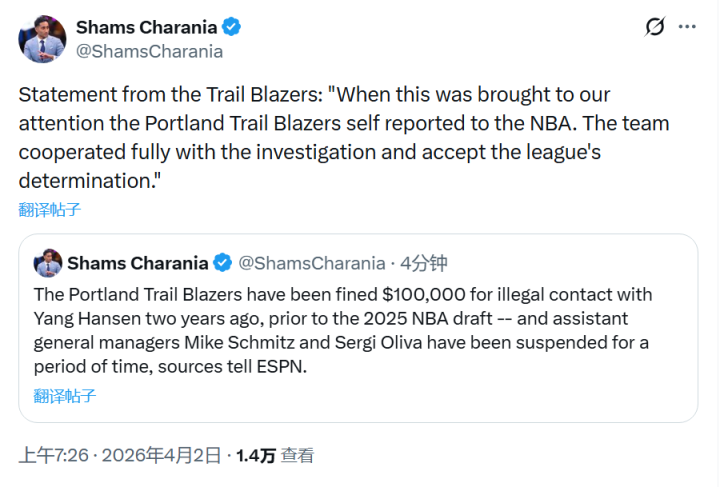Click the verified badge beside top author name
This screenshot has height=487, width=720.
point(231,27)
